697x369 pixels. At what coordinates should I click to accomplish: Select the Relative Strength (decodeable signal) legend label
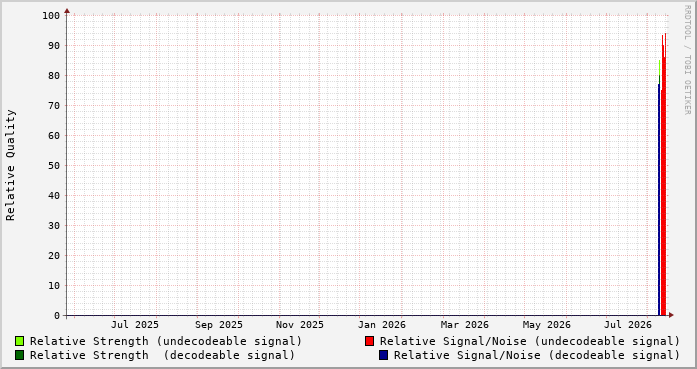coord(162,355)
